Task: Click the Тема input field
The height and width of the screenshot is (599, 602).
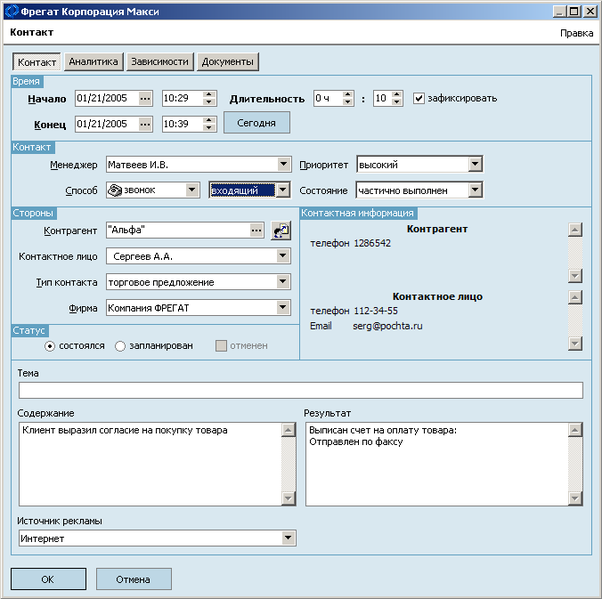Action: click(301, 391)
